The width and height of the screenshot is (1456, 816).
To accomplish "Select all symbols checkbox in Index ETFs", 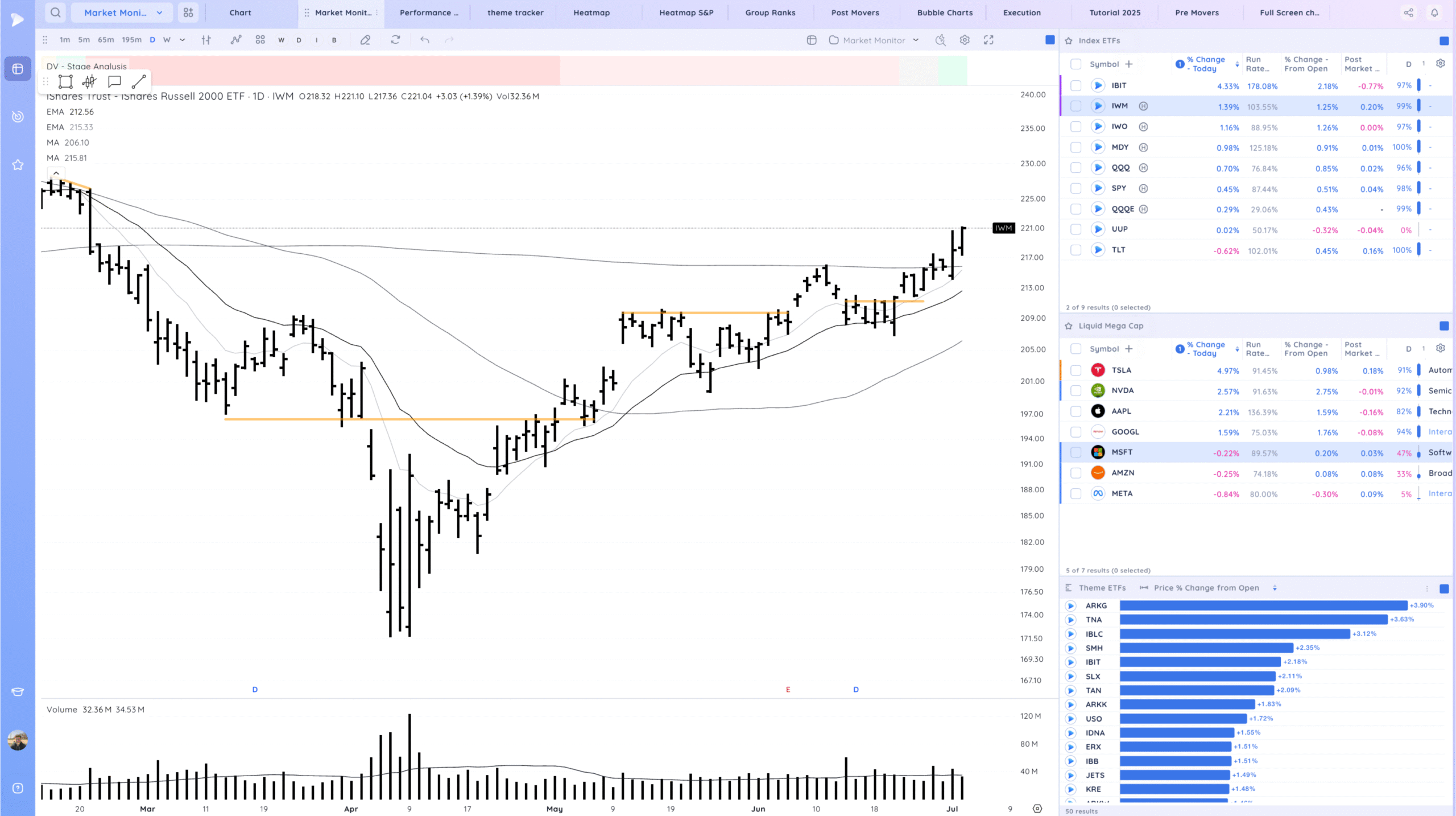I will click(1076, 64).
